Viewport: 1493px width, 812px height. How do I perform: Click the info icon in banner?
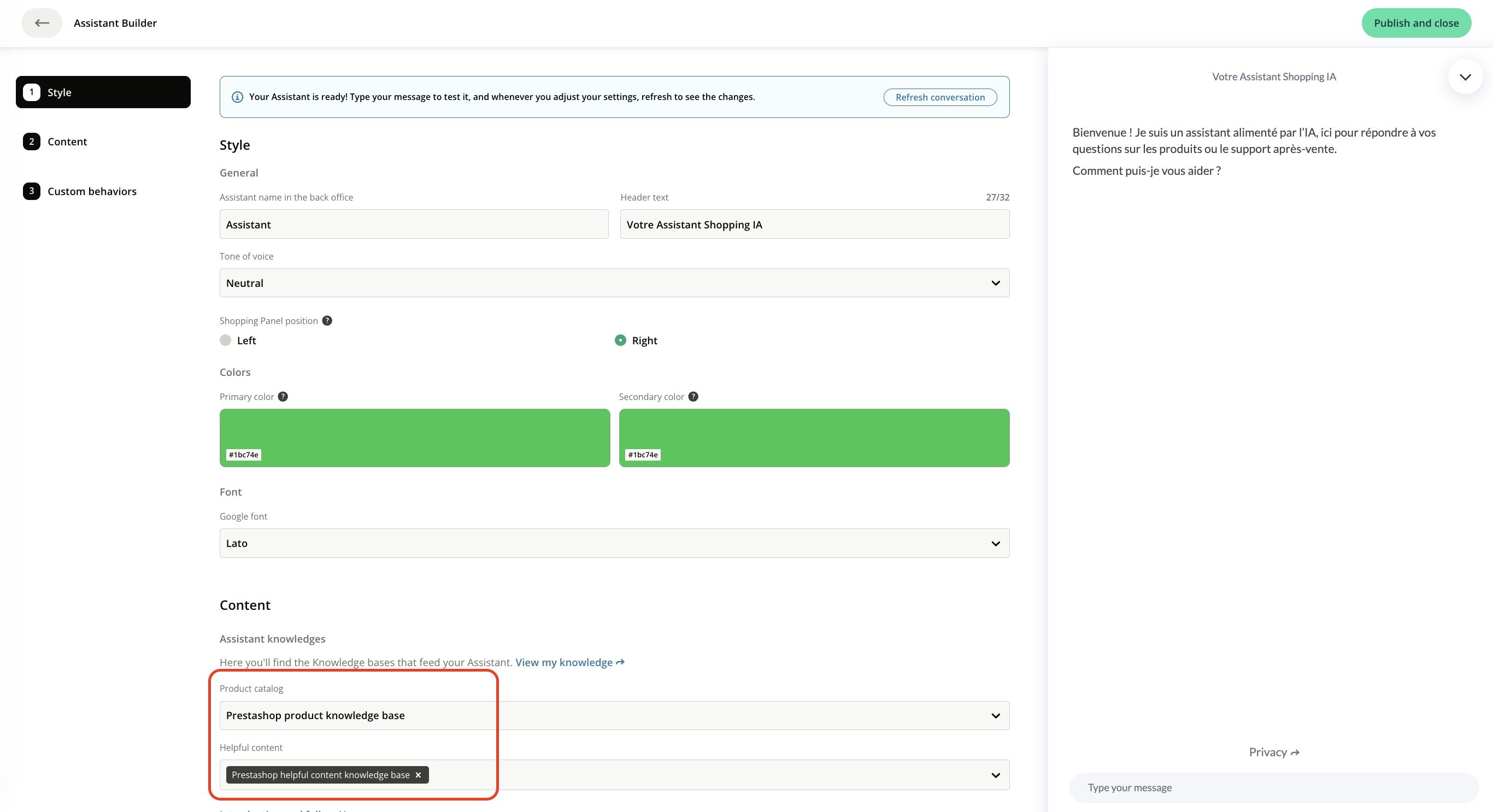click(237, 97)
